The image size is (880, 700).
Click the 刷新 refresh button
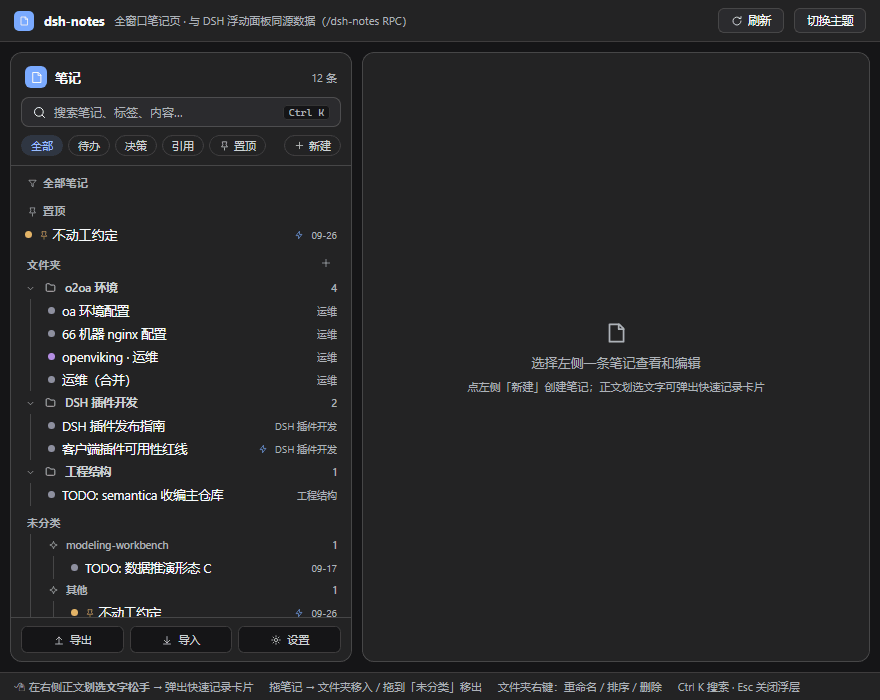[x=751, y=21]
